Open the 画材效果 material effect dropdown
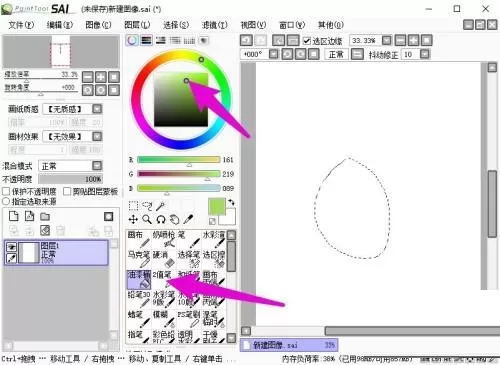500x365 pixels. 97,136
